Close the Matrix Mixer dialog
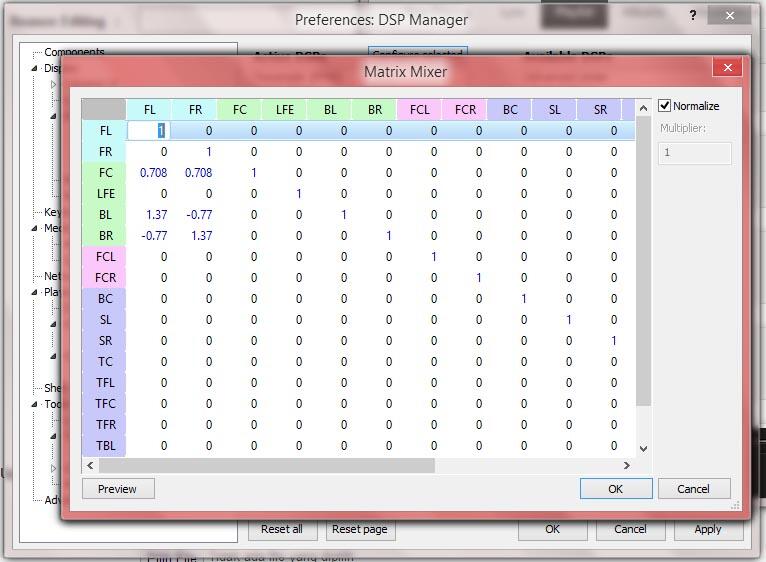Viewport: 766px width, 562px height. (x=727, y=67)
